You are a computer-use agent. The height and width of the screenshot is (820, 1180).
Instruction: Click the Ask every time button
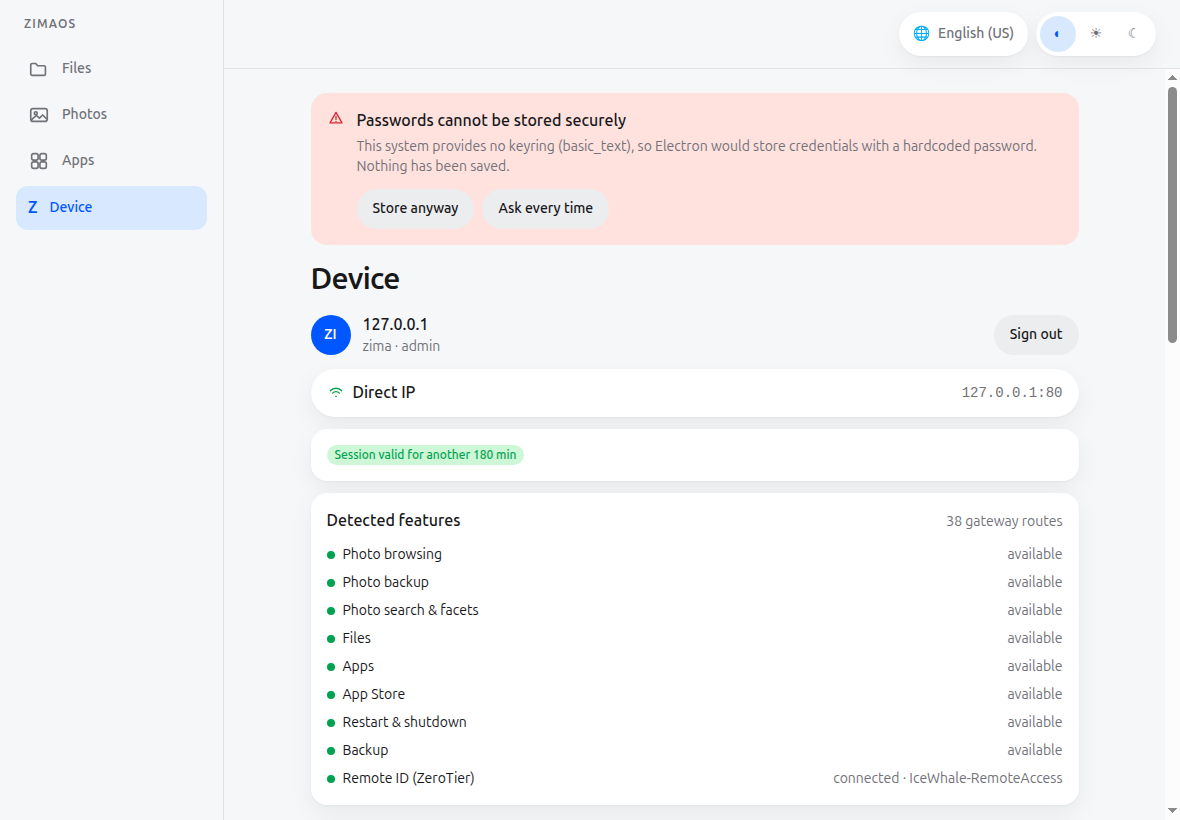[x=545, y=208]
